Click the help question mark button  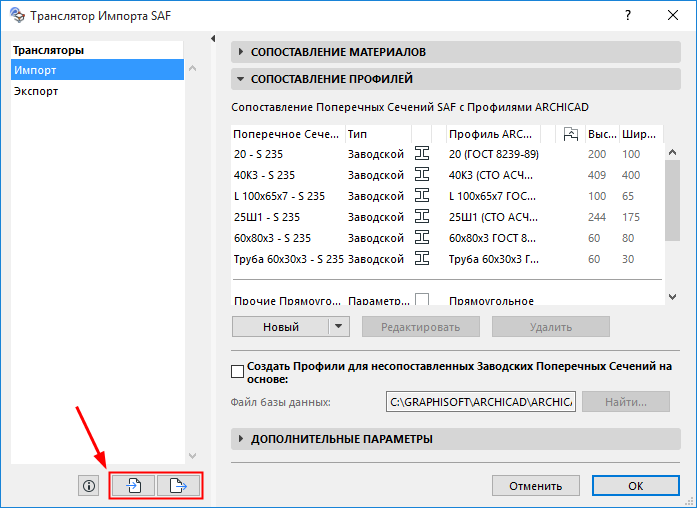point(627,15)
